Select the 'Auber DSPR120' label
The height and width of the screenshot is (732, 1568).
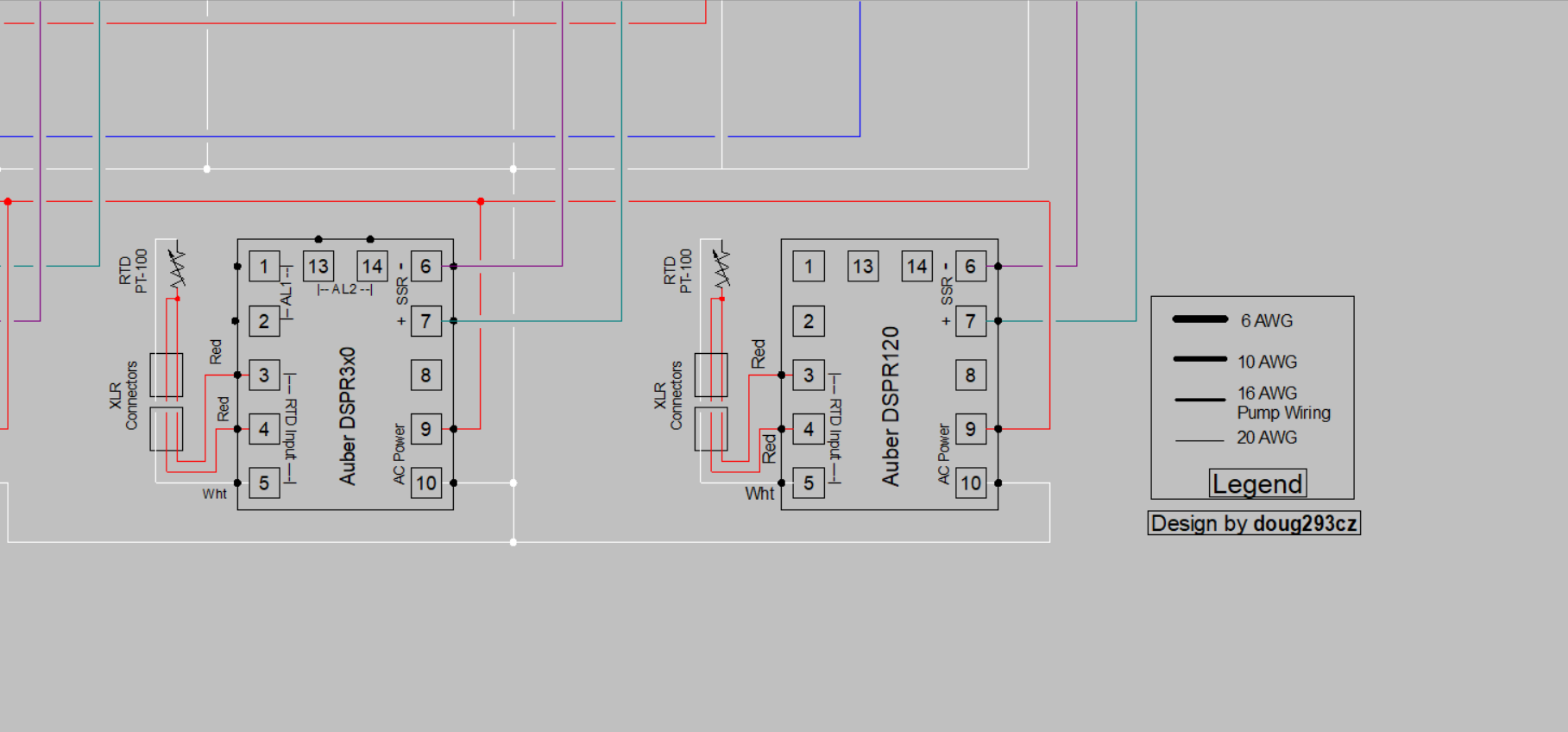[891, 406]
